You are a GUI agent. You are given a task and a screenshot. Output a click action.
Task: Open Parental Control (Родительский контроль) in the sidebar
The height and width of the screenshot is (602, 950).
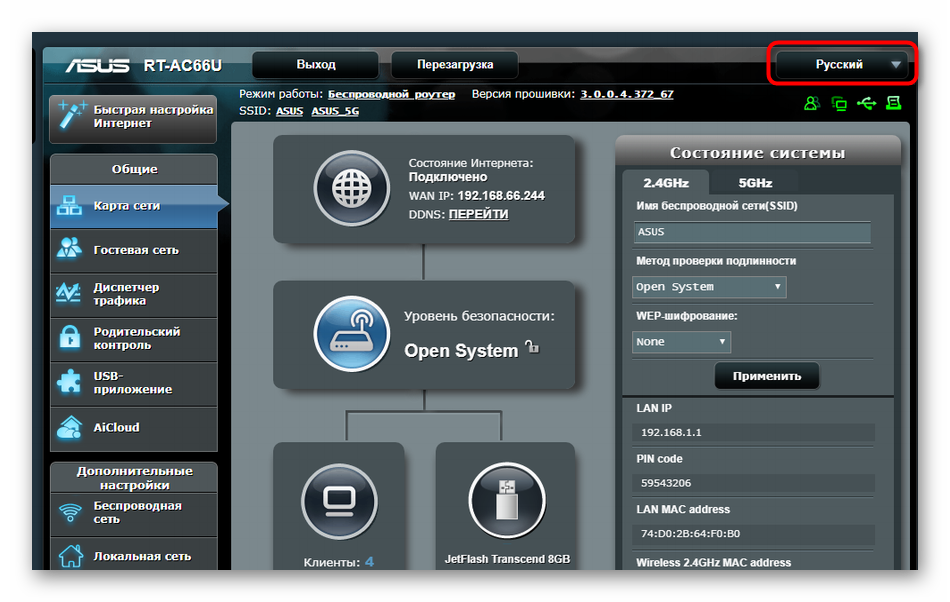[x=134, y=338]
